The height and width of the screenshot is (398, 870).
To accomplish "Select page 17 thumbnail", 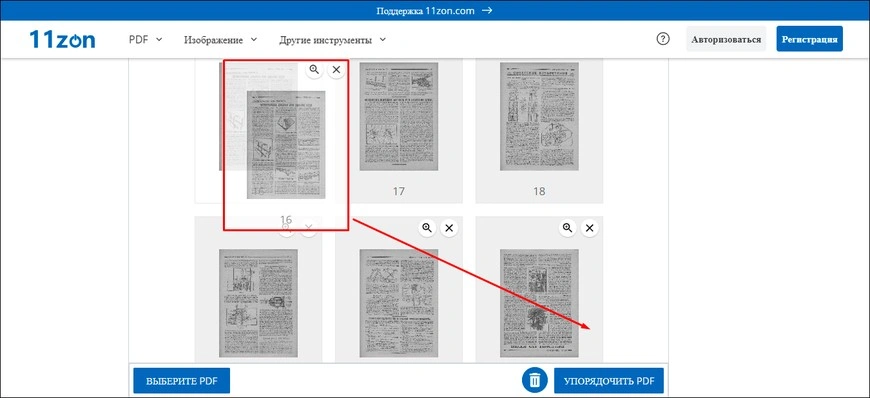I will pos(398,116).
